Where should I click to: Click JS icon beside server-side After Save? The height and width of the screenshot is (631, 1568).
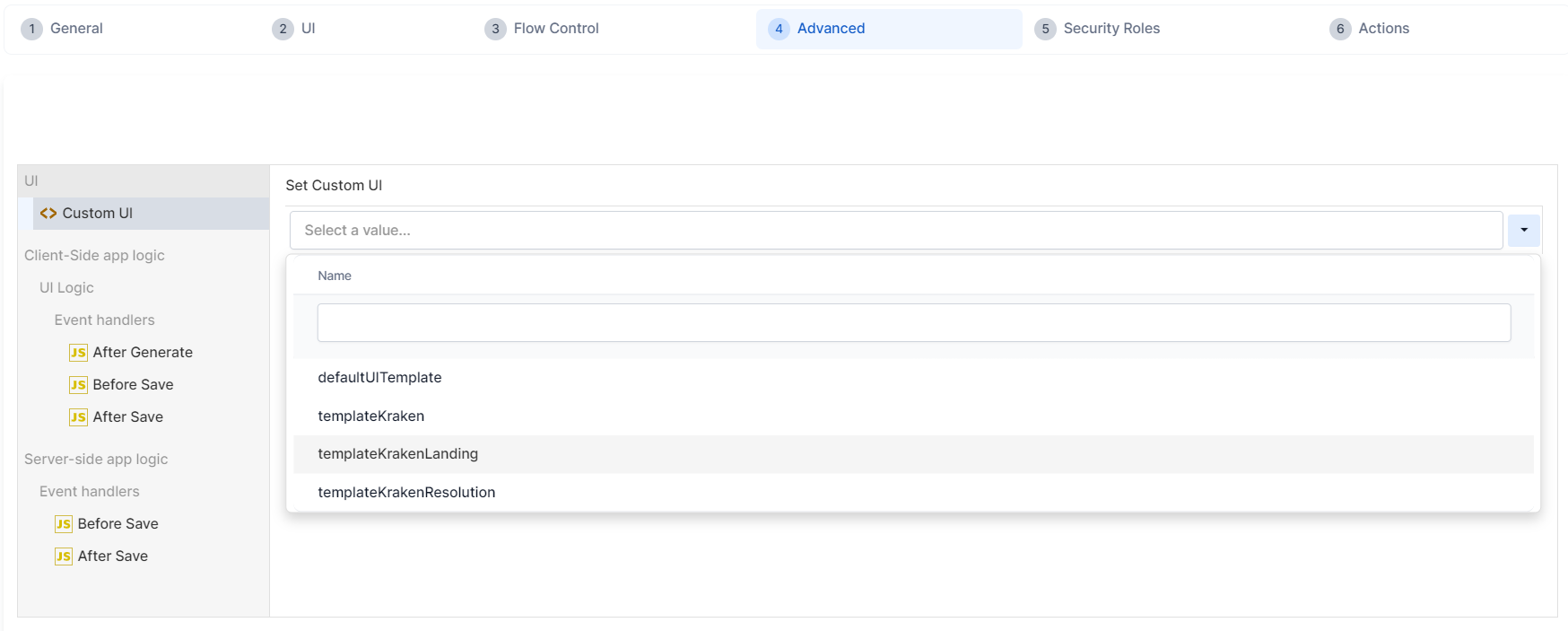pos(63,557)
